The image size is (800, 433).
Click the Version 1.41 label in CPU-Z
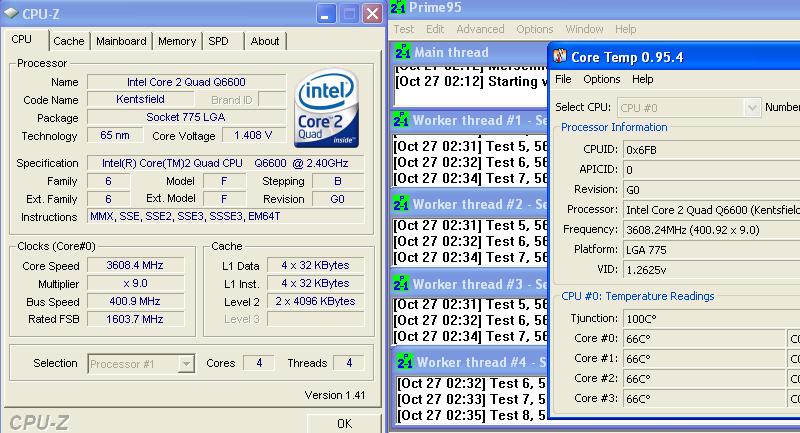335,395
